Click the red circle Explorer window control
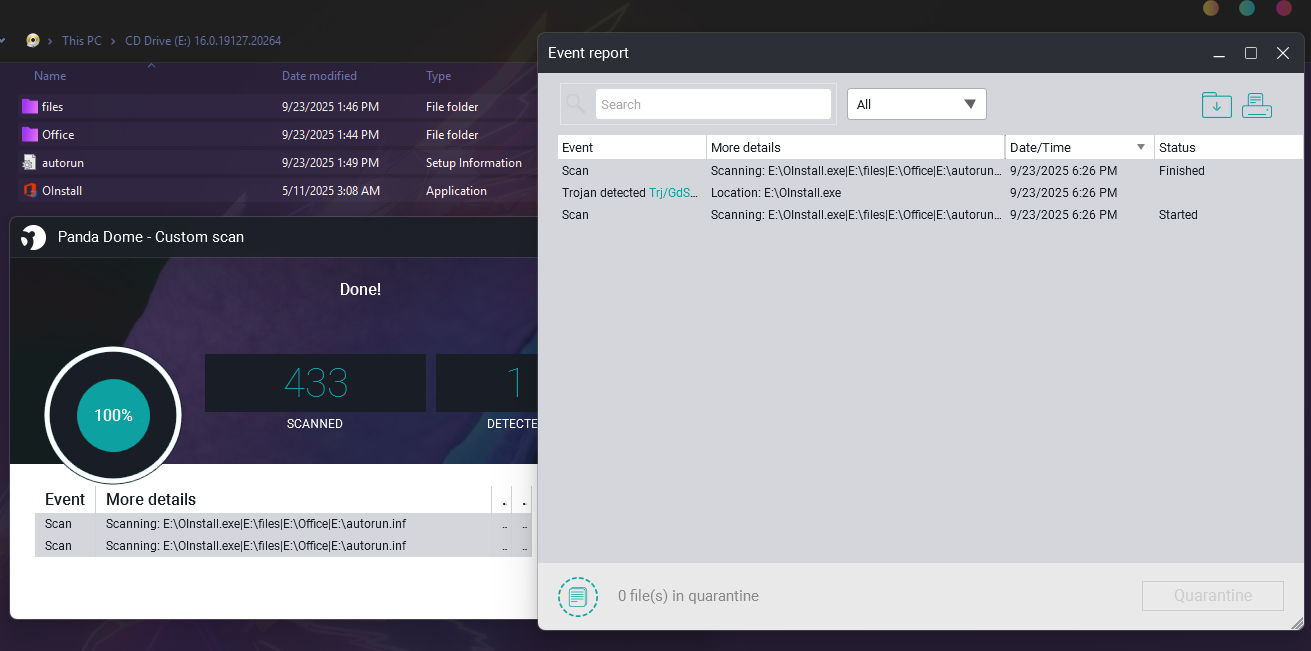The width and height of the screenshot is (1311, 651). [1284, 8]
